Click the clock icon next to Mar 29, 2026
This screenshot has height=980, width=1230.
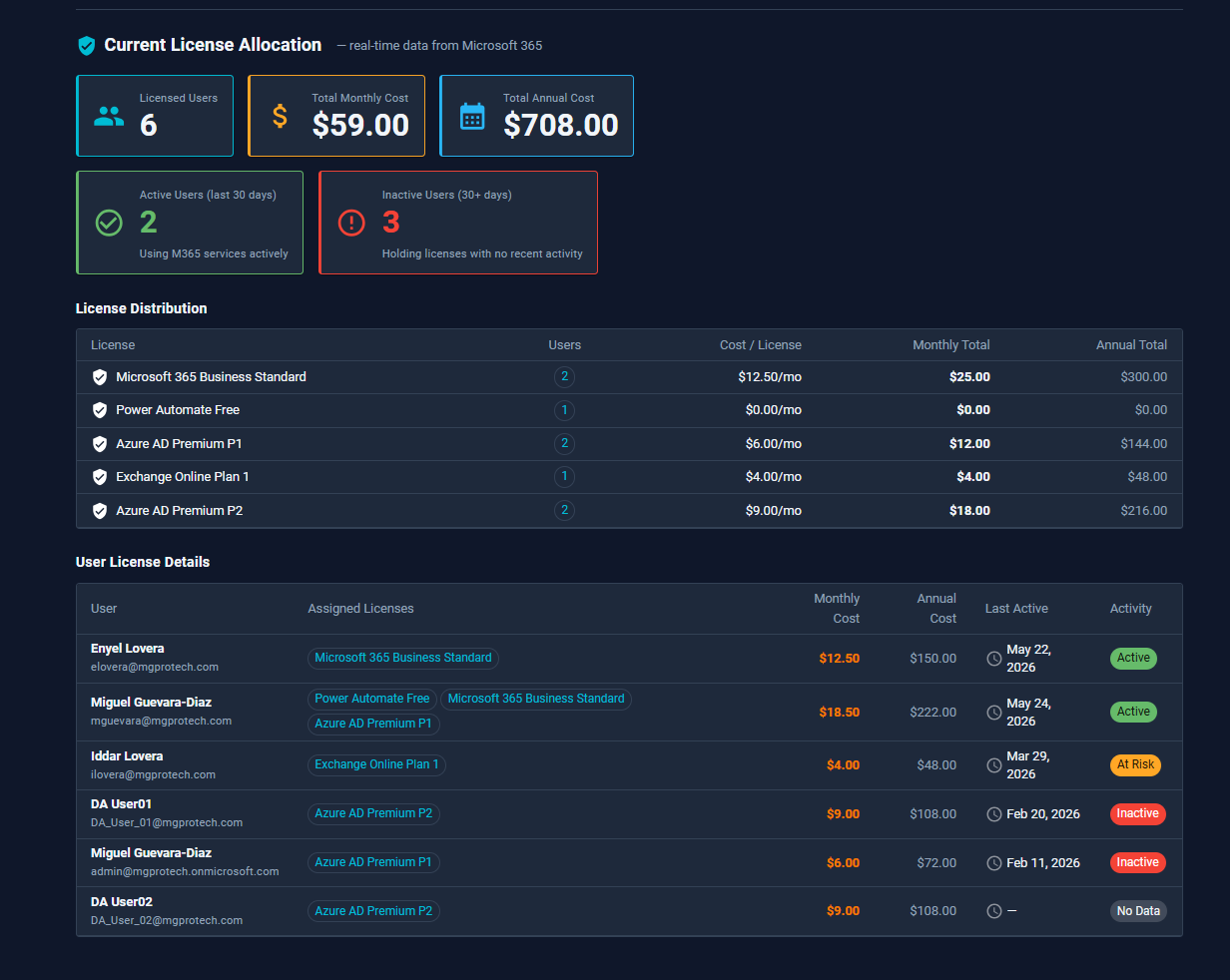coord(994,765)
